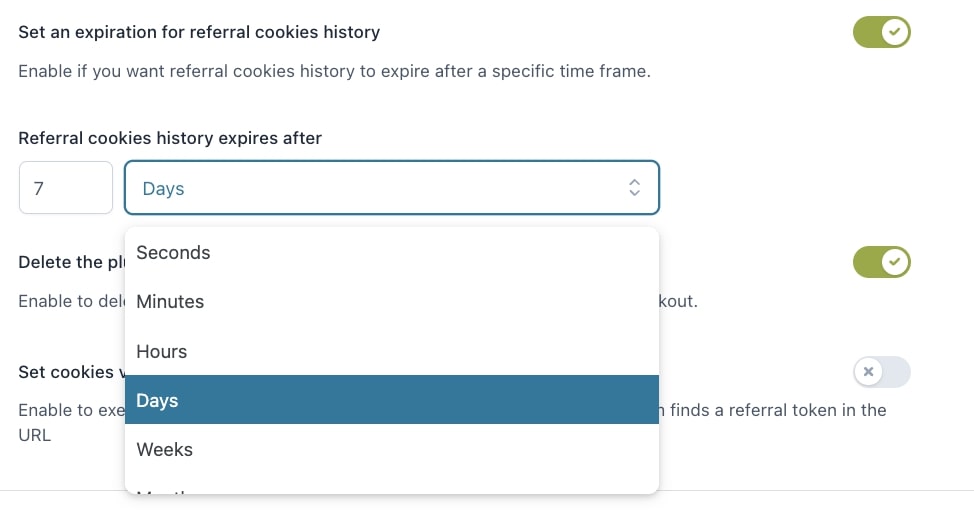Click the checkmark icon on the first green switch
The width and height of the screenshot is (974, 518).
894,32
